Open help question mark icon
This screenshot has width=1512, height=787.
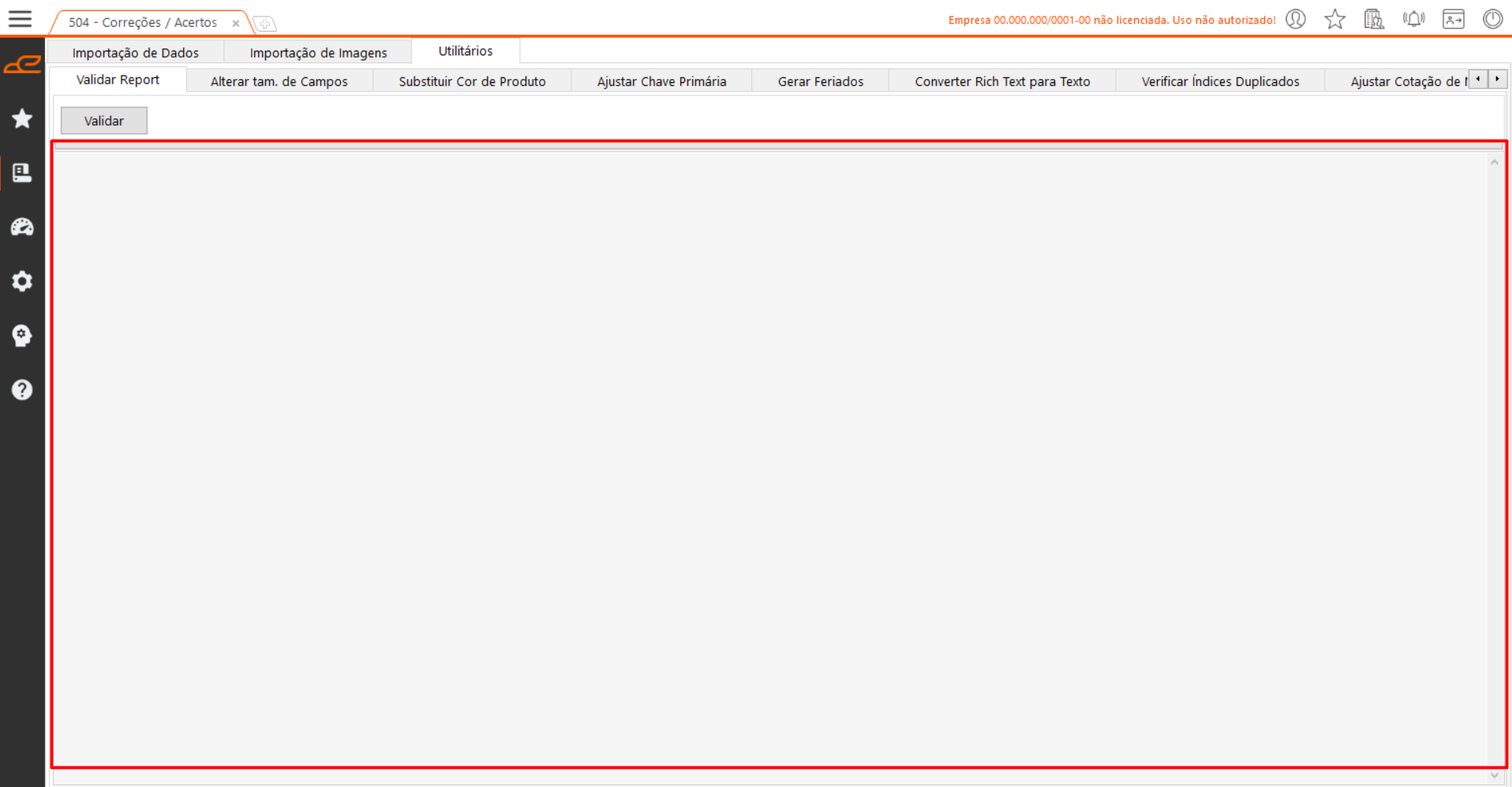(22, 389)
